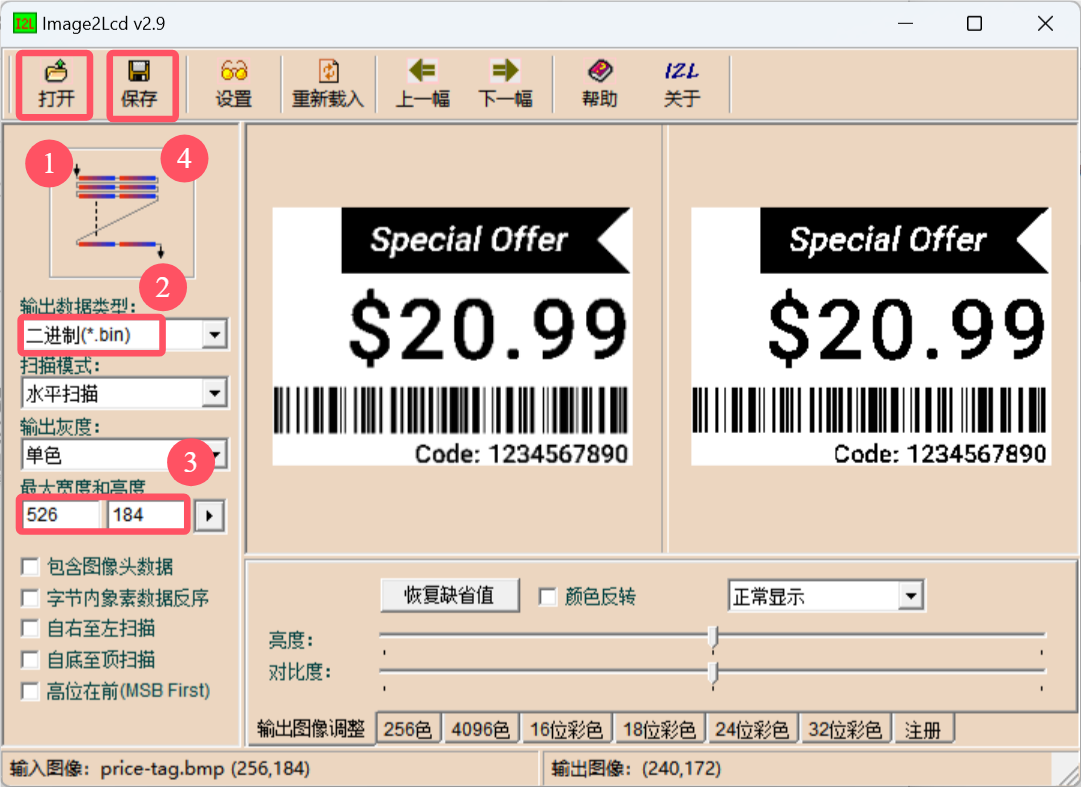1081x787 pixels.
Task: Switch to 18位彩色 tab
Action: click(659, 729)
